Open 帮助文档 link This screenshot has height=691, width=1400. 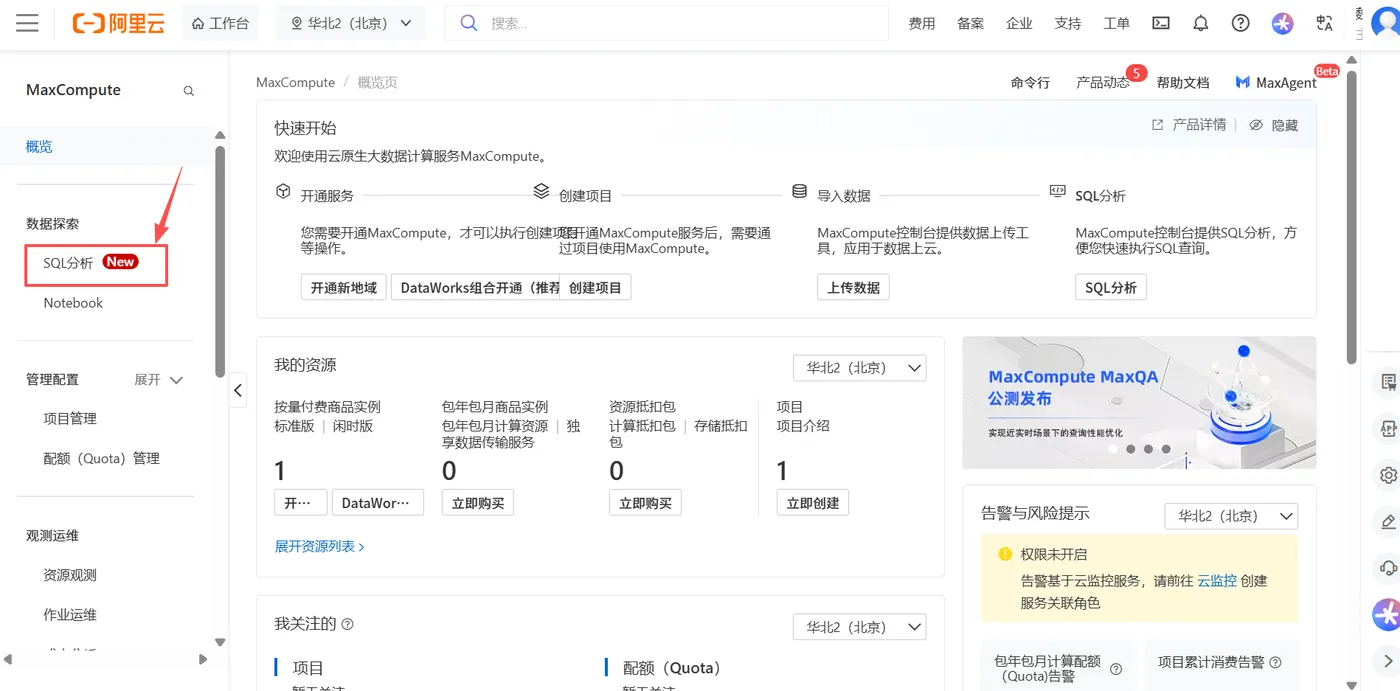tap(1183, 83)
